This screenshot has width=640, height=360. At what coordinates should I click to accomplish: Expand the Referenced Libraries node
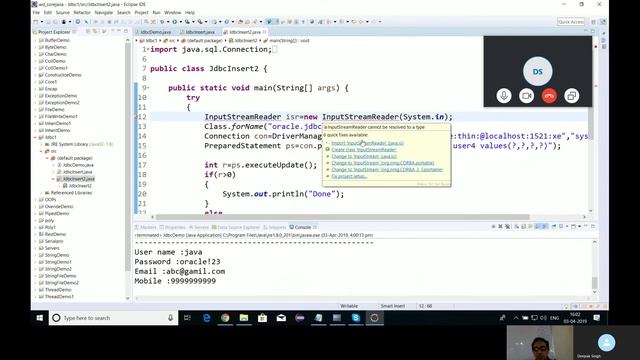[x=42, y=193]
